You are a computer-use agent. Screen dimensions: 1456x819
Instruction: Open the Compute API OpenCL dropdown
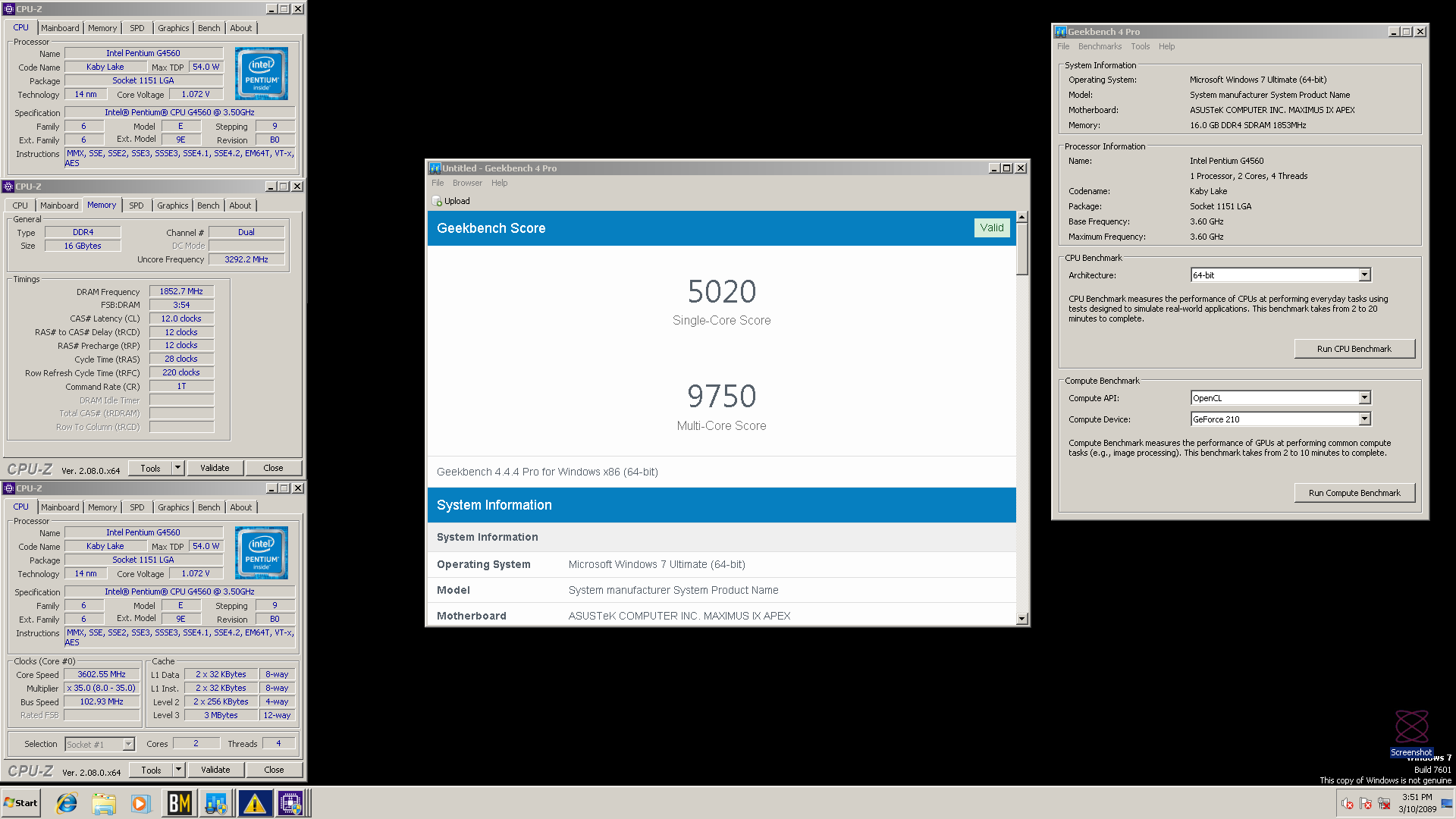(x=1364, y=398)
